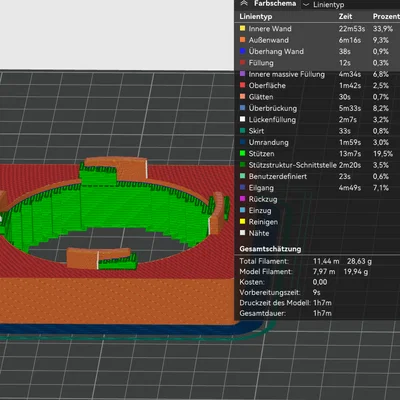Collapse the Farbschema panel double-chevron
This screenshot has width=400, height=400.
(244, 3)
